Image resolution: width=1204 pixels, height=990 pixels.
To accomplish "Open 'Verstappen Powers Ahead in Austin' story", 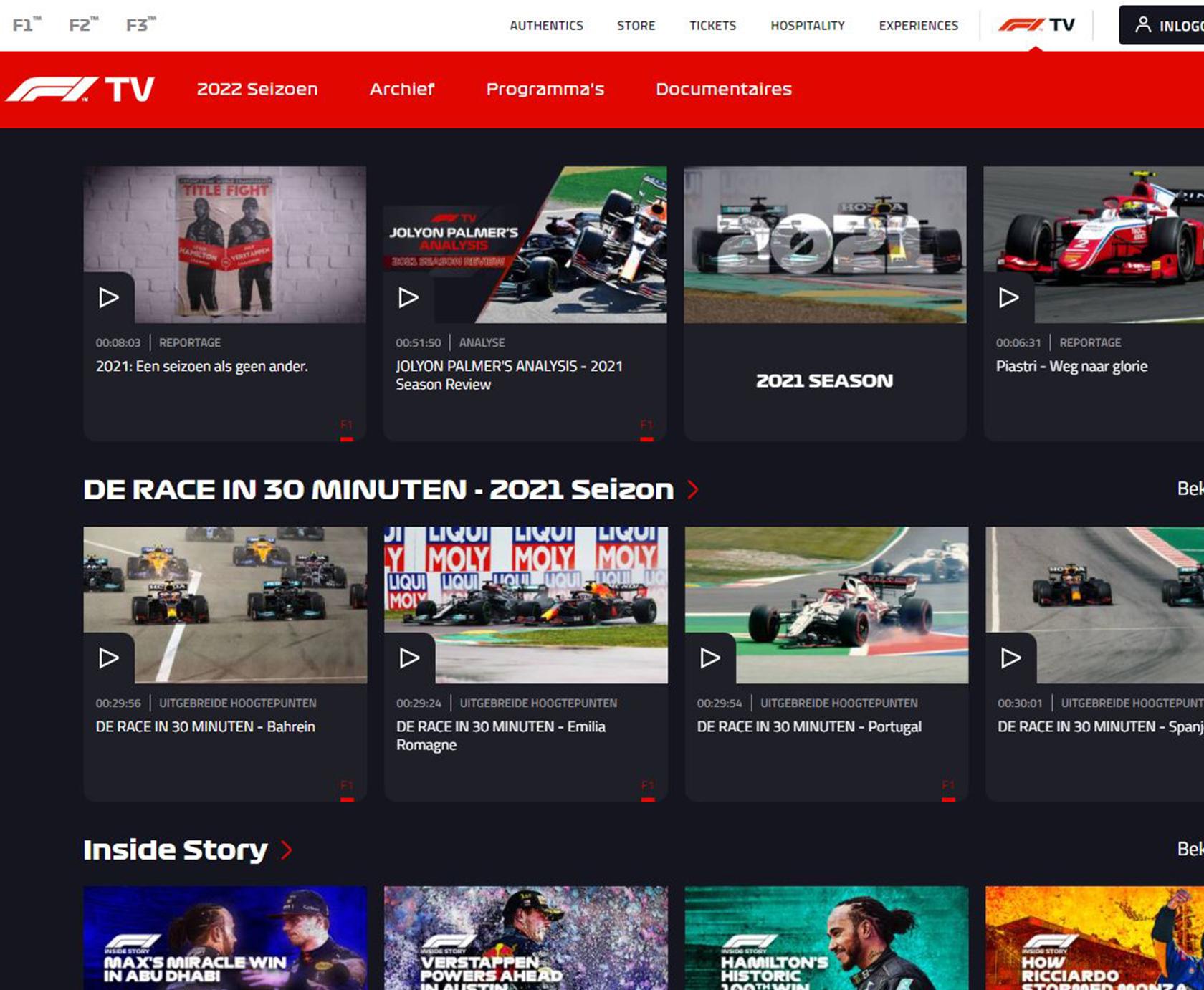I will click(526, 938).
